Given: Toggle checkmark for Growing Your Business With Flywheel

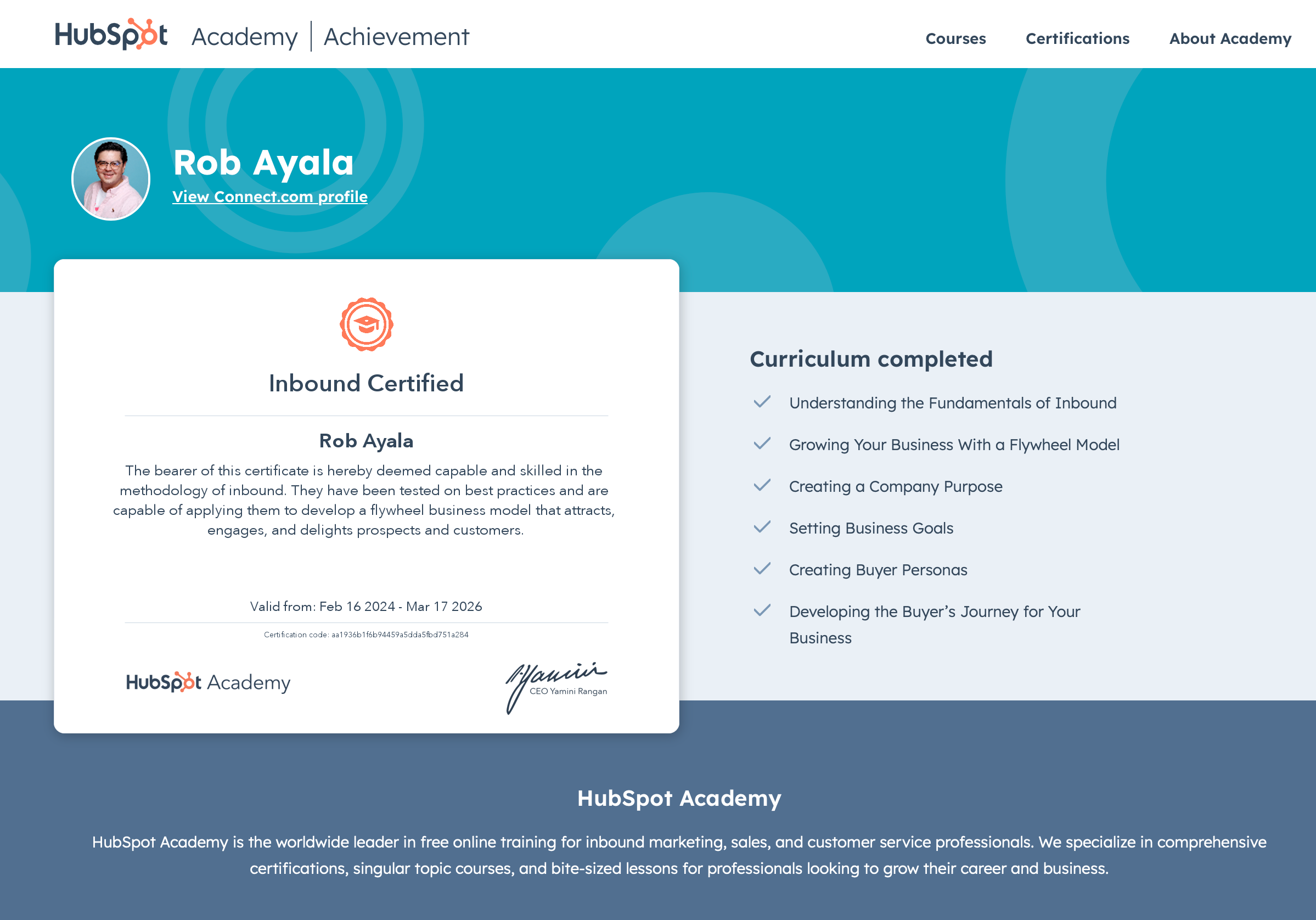Looking at the screenshot, I should (x=763, y=444).
